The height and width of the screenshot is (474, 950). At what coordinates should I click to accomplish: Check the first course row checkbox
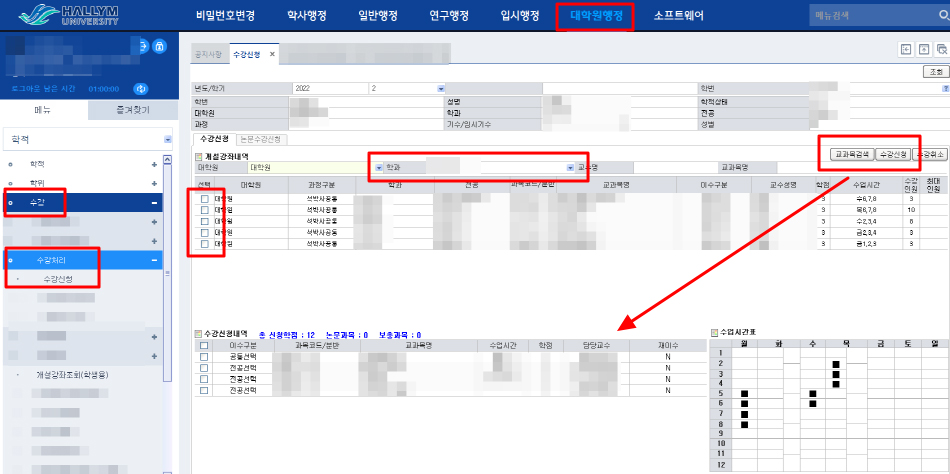[x=205, y=200]
